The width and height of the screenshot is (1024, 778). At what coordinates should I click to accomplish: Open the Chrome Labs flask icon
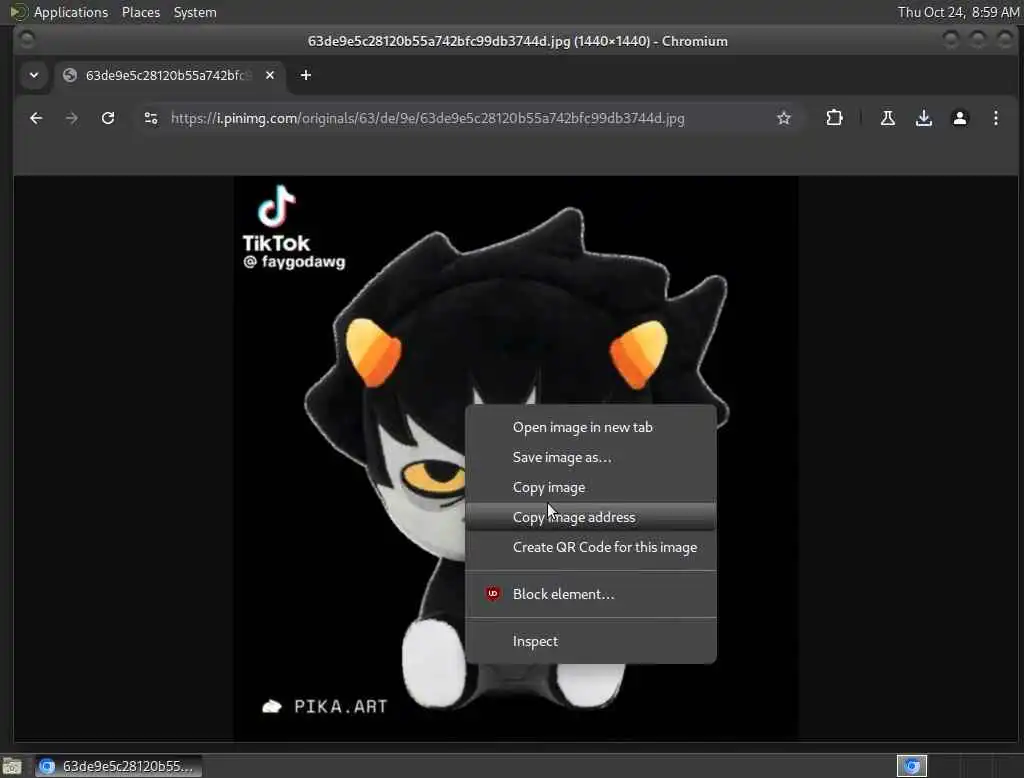(888, 118)
